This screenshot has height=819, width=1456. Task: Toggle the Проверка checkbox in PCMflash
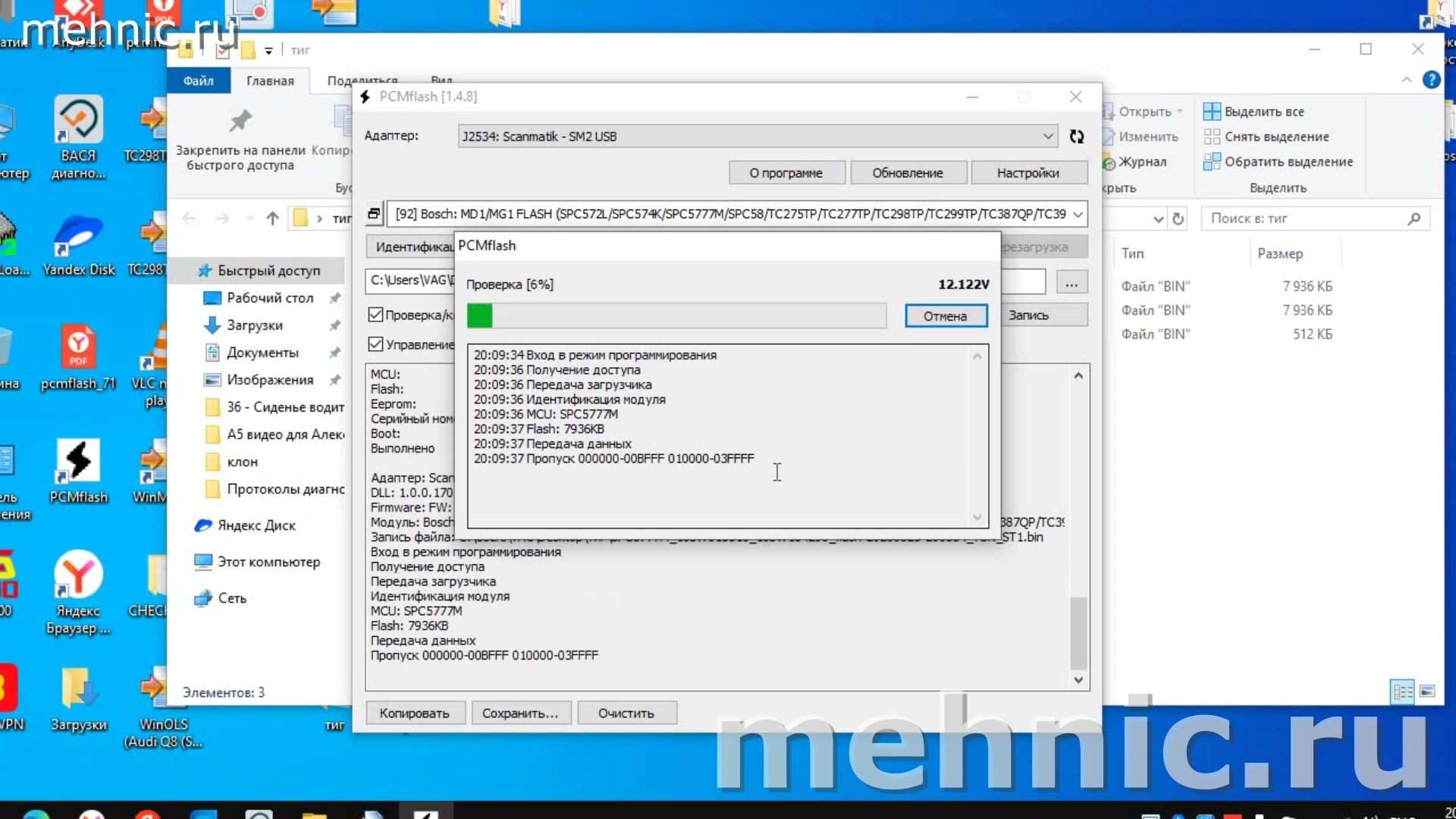pos(375,315)
